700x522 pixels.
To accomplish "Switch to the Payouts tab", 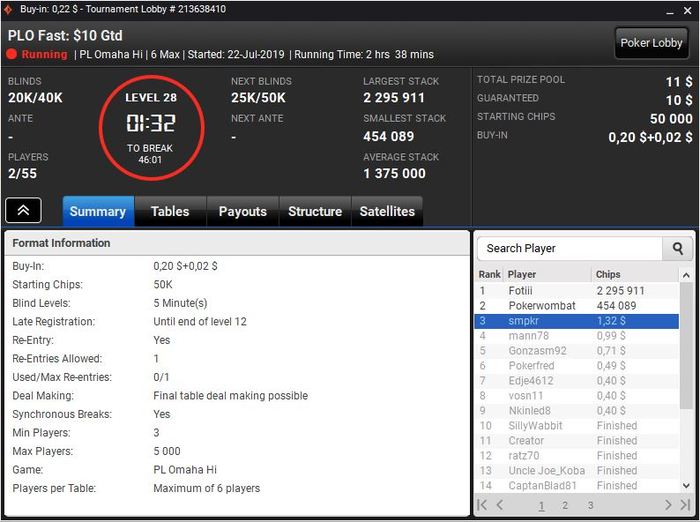I will pyautogui.click(x=242, y=211).
